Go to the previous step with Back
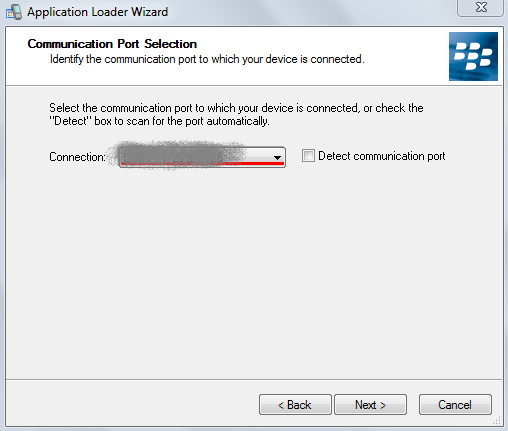Viewport: 508px width, 431px height. [295, 405]
